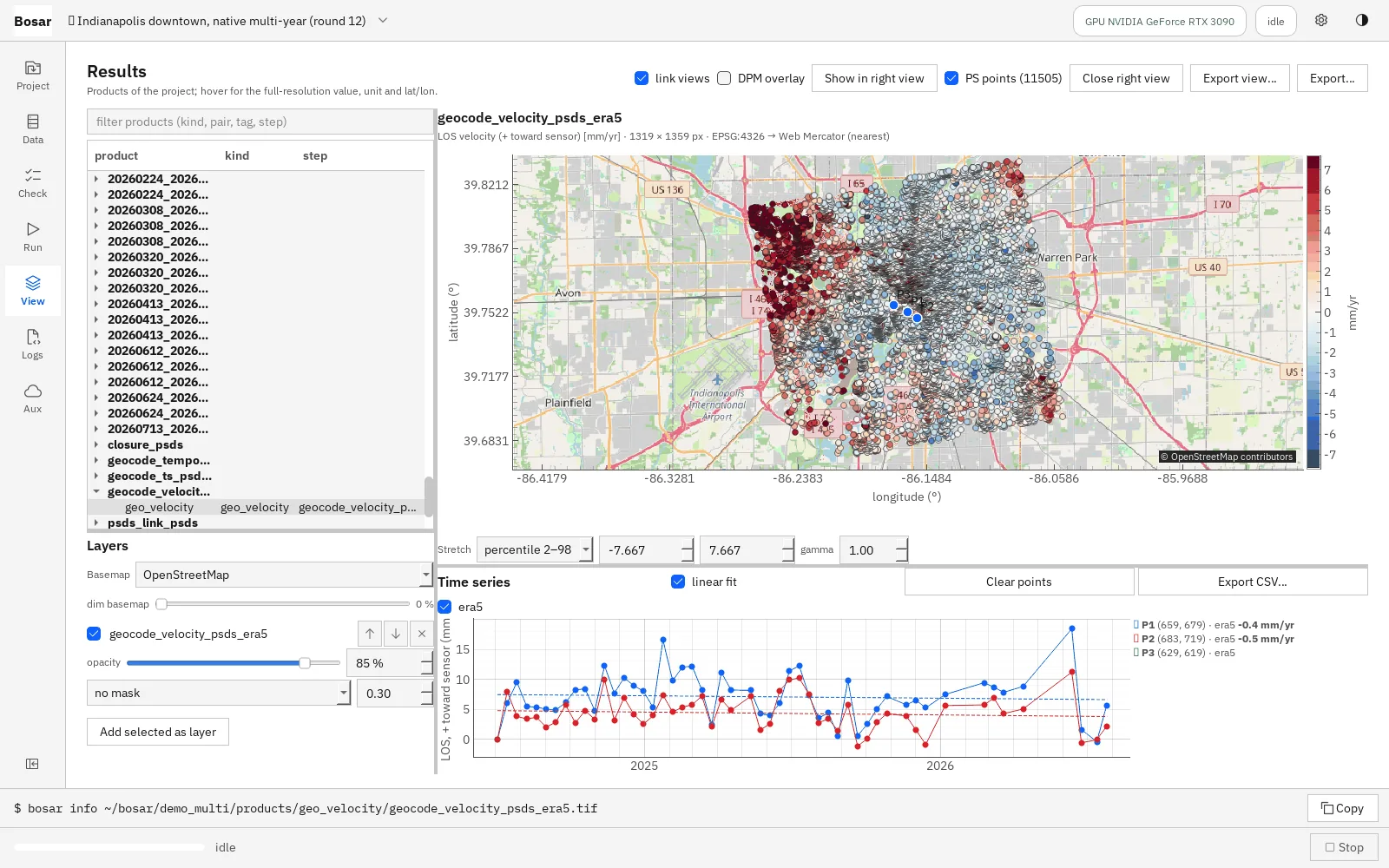1389x868 pixels.
Task: Click the dim basemap slider handle
Action: (161, 604)
